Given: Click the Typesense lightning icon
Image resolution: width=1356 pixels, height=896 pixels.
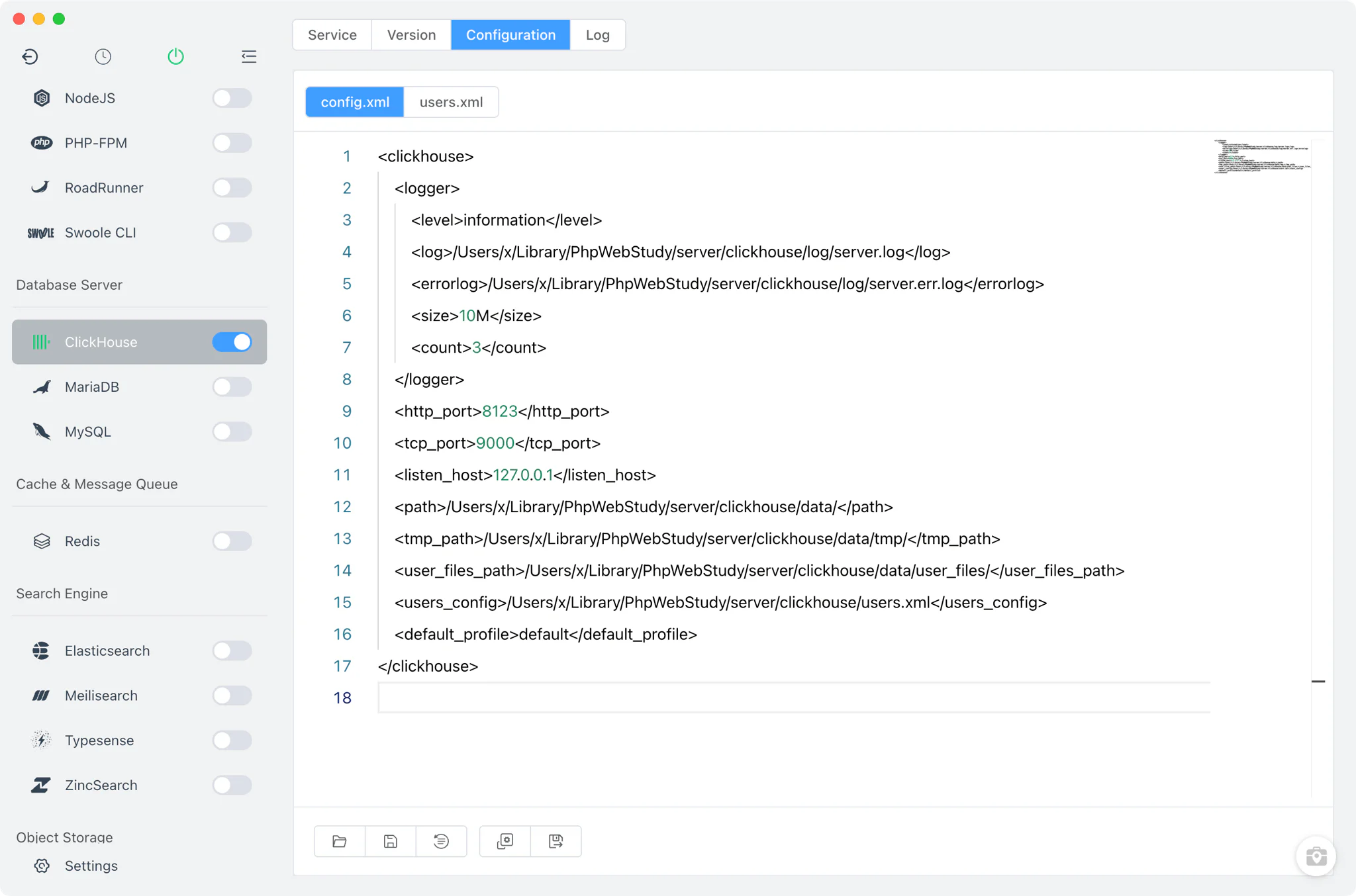Looking at the screenshot, I should (x=41, y=740).
